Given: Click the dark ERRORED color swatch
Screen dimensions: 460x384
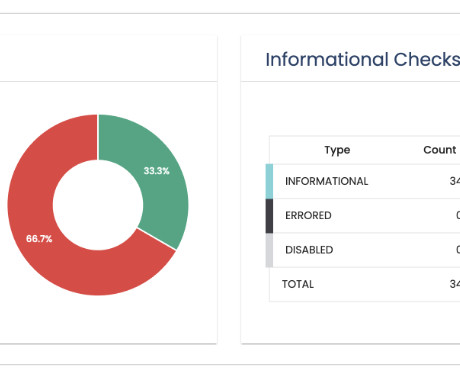Looking at the screenshot, I should tap(269, 216).
